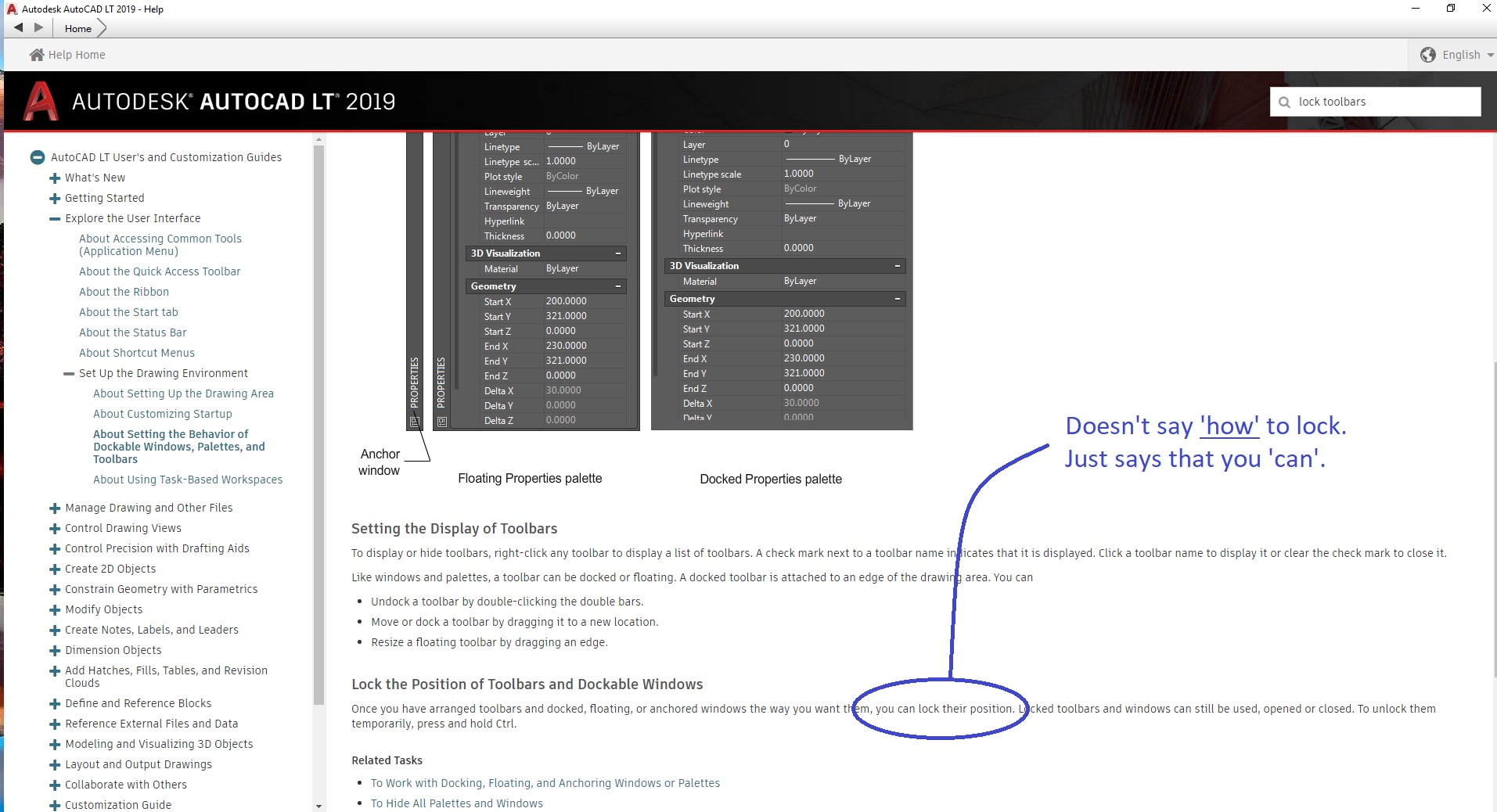Image resolution: width=1497 pixels, height=812 pixels.
Task: Click the forward navigation arrow icon
Action: [x=38, y=28]
